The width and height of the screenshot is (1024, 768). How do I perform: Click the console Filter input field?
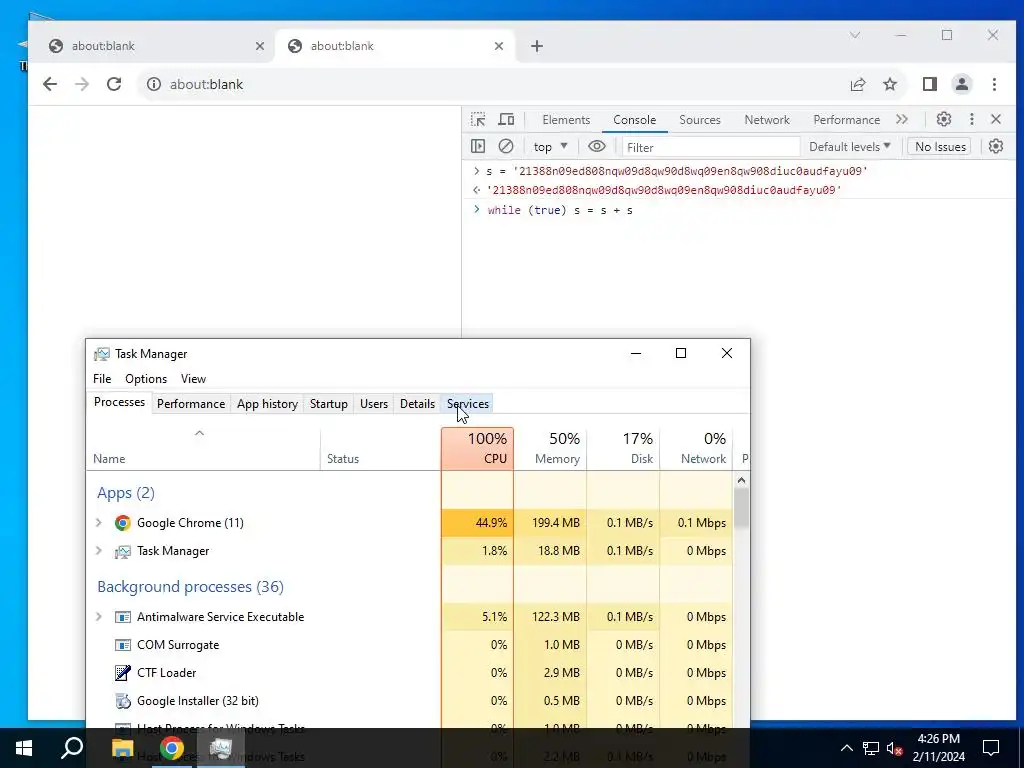pos(711,147)
